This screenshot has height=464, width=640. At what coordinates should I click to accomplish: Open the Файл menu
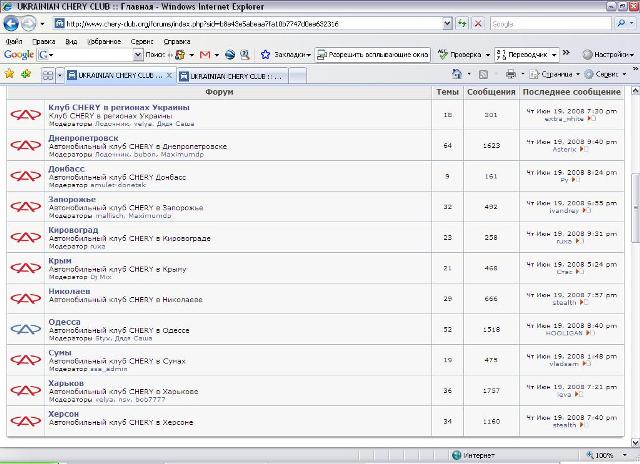click(14, 42)
